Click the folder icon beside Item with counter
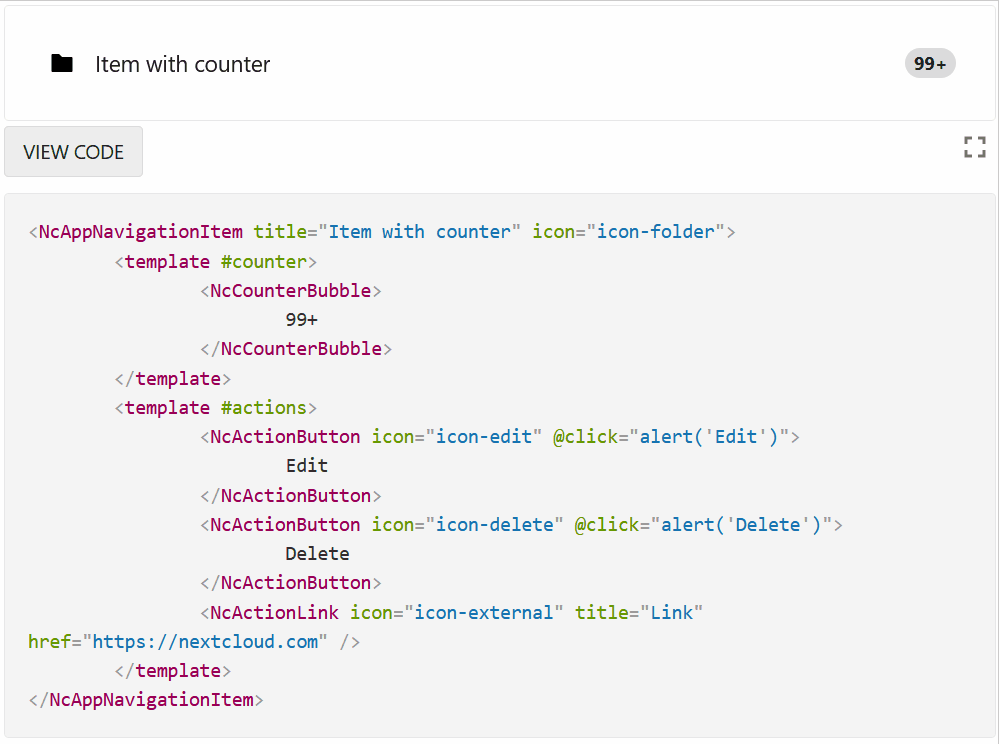 click(x=61, y=63)
